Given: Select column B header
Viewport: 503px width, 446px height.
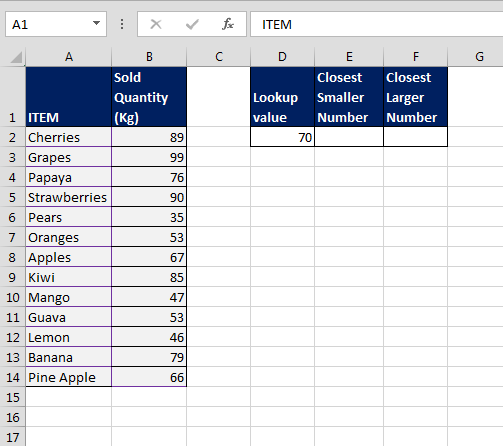Looking at the screenshot, I should coord(149,57).
